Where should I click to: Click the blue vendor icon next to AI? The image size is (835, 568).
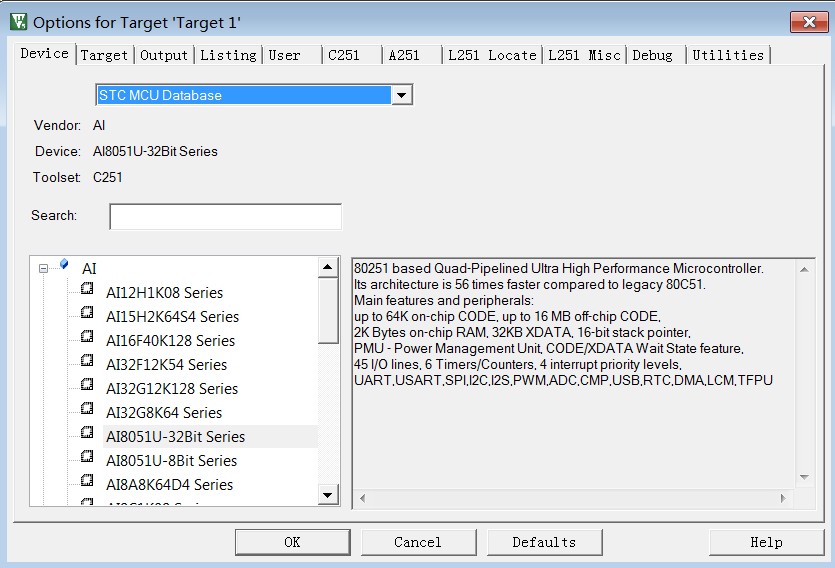[x=64, y=264]
